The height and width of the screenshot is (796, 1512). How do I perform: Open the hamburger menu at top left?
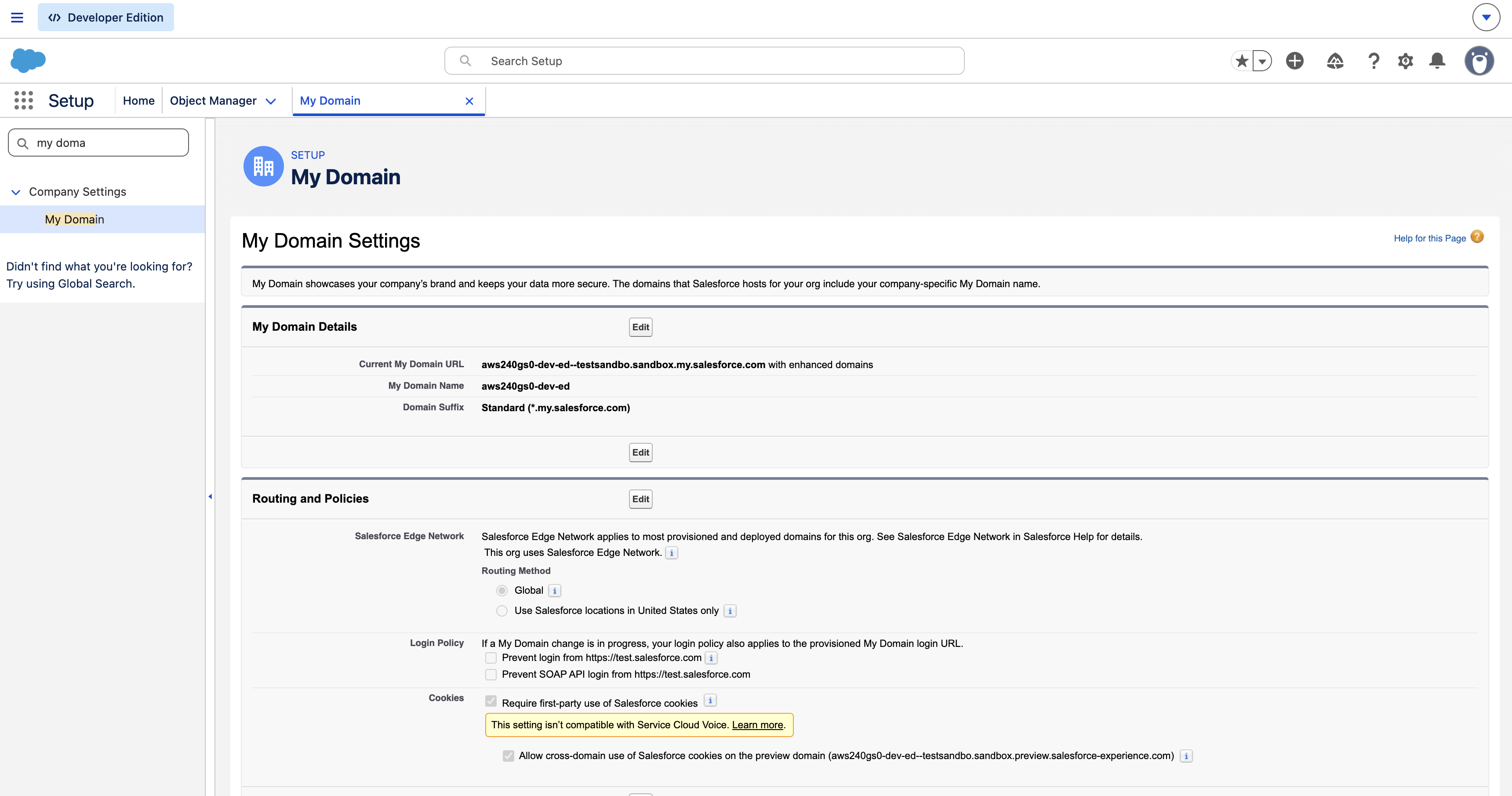point(17,18)
